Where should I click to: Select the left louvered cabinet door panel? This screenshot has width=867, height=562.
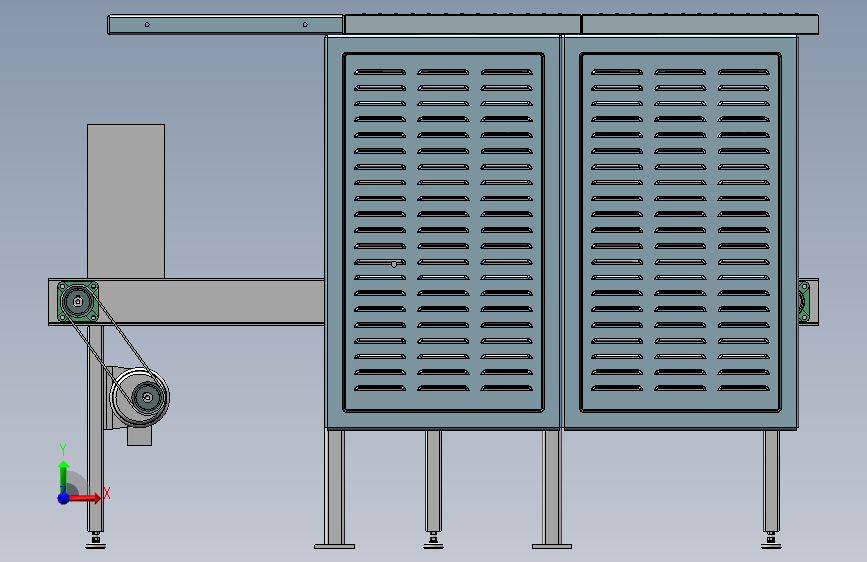pyautogui.click(x=443, y=232)
